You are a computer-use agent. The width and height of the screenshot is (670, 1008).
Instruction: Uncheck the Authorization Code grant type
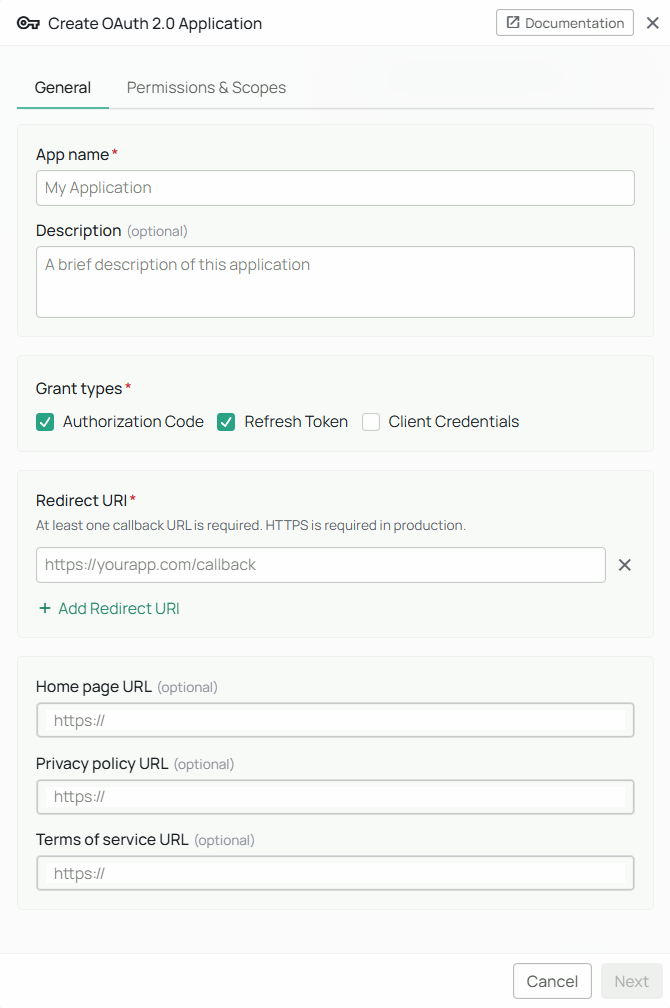click(x=45, y=422)
